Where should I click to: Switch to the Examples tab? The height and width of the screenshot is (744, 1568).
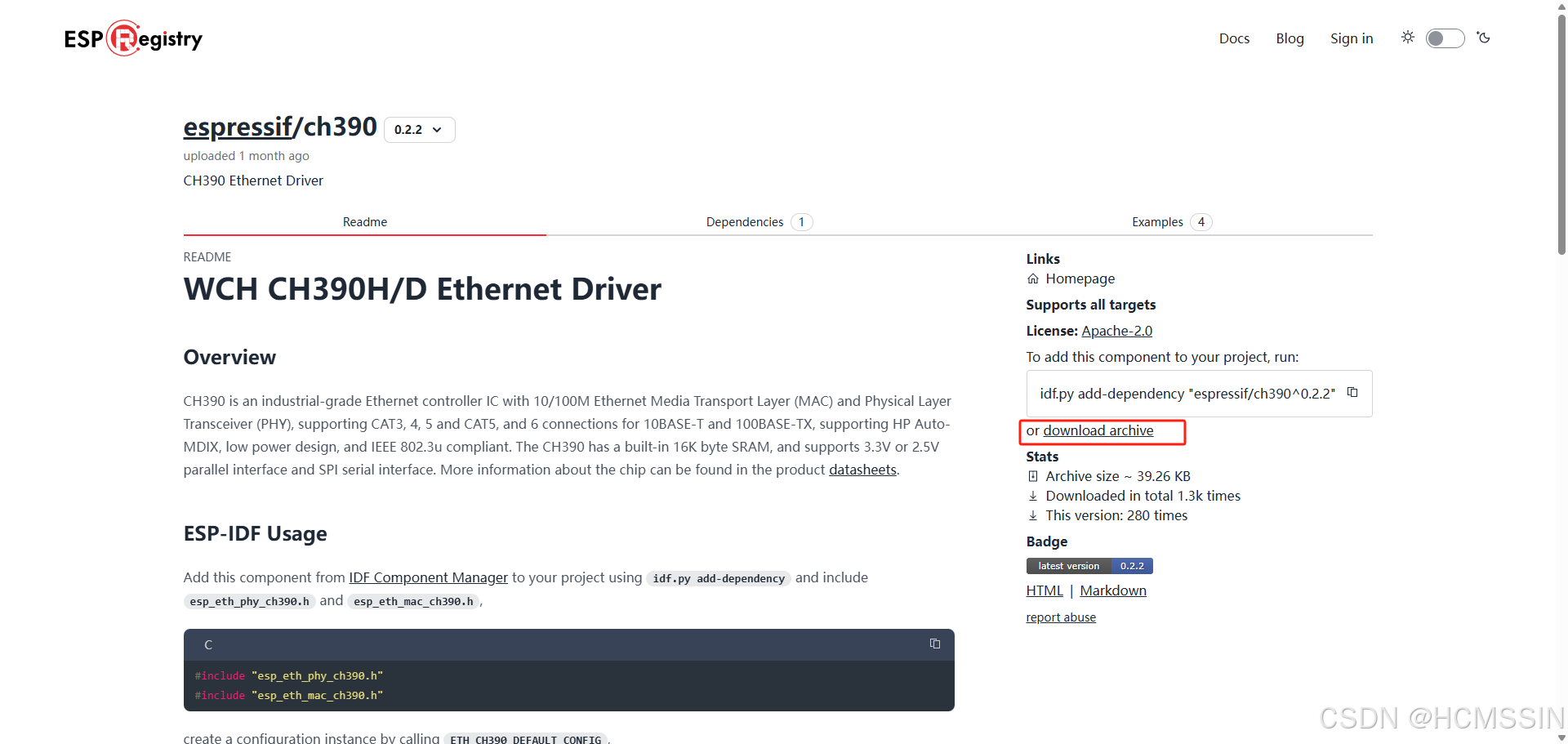[1172, 222]
